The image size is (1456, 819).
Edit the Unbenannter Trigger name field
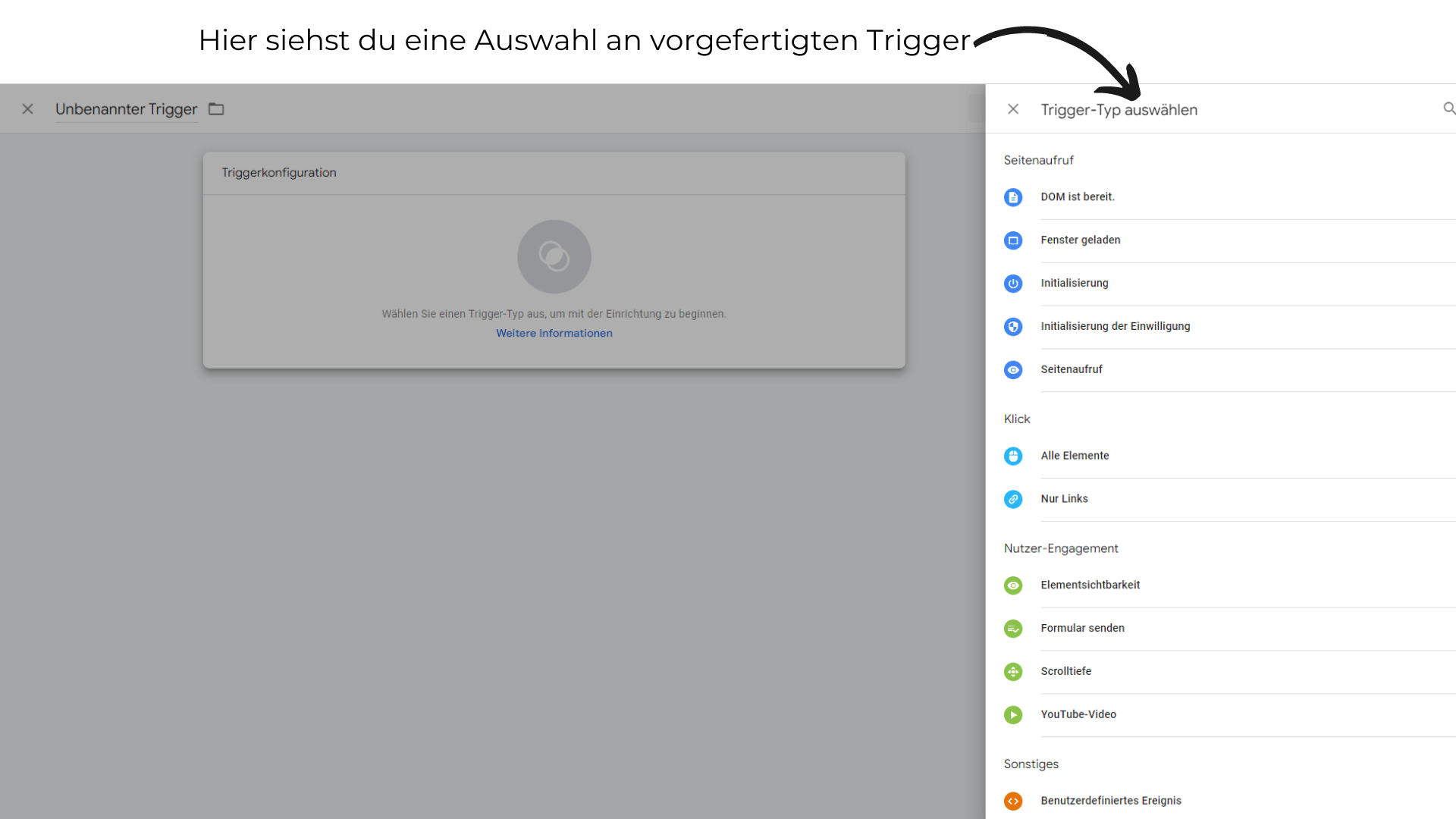(126, 109)
